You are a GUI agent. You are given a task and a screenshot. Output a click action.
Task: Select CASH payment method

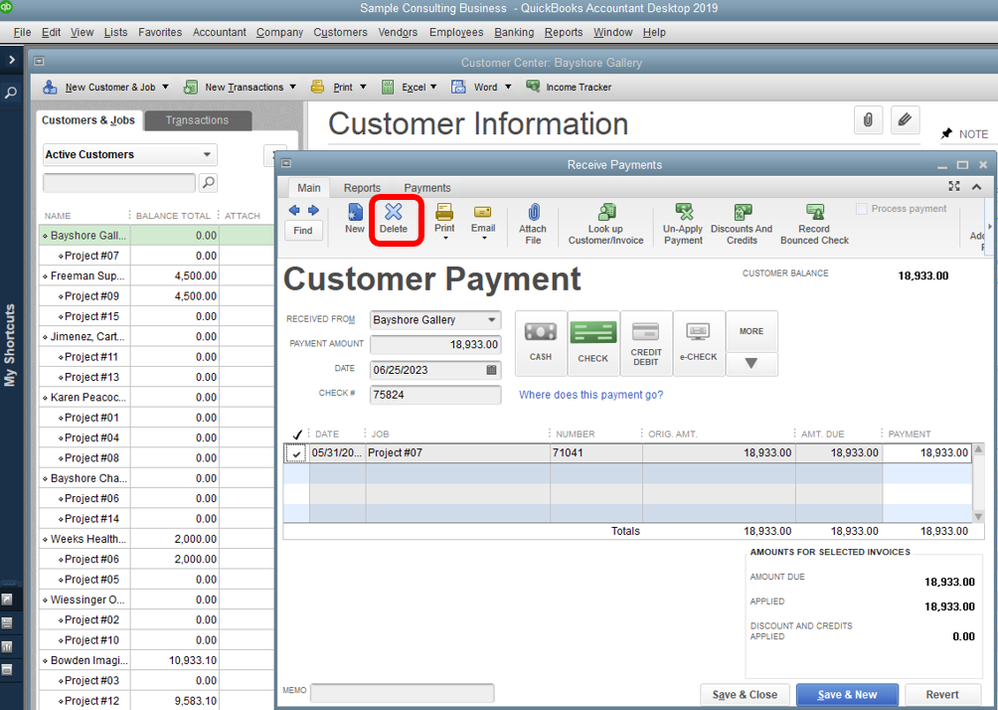(540, 344)
